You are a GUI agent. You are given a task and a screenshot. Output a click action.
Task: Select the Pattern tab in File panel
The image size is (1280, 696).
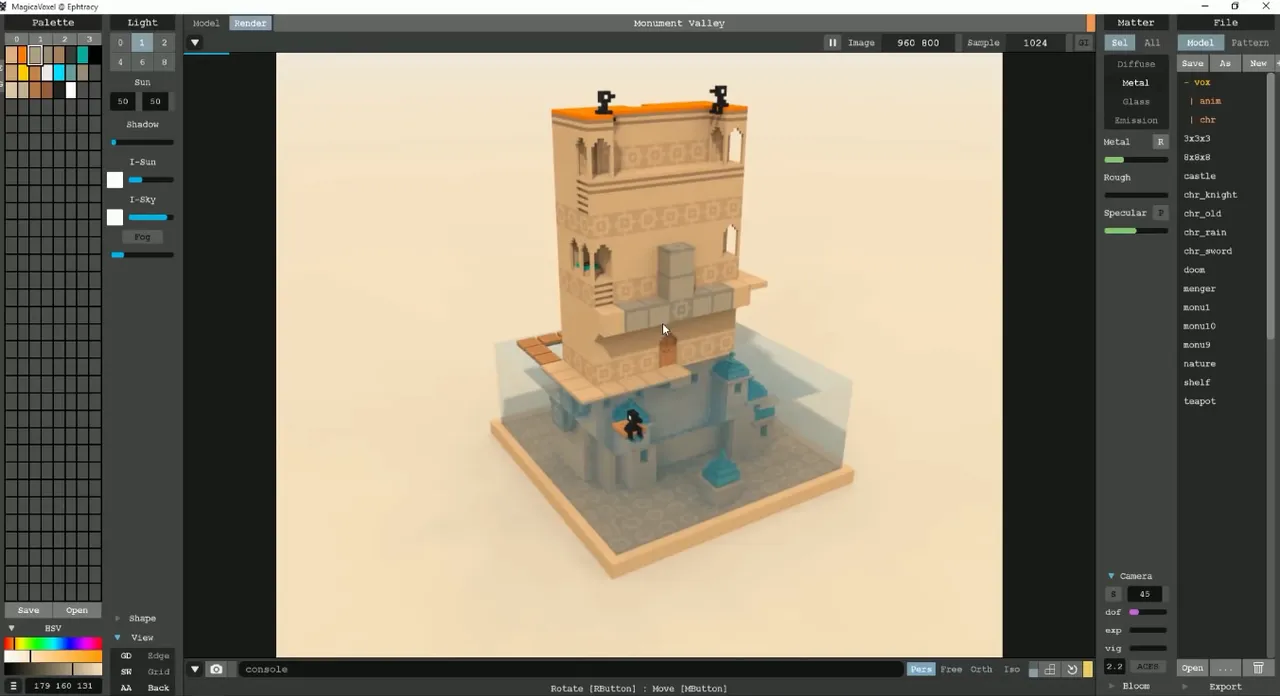click(x=1250, y=43)
